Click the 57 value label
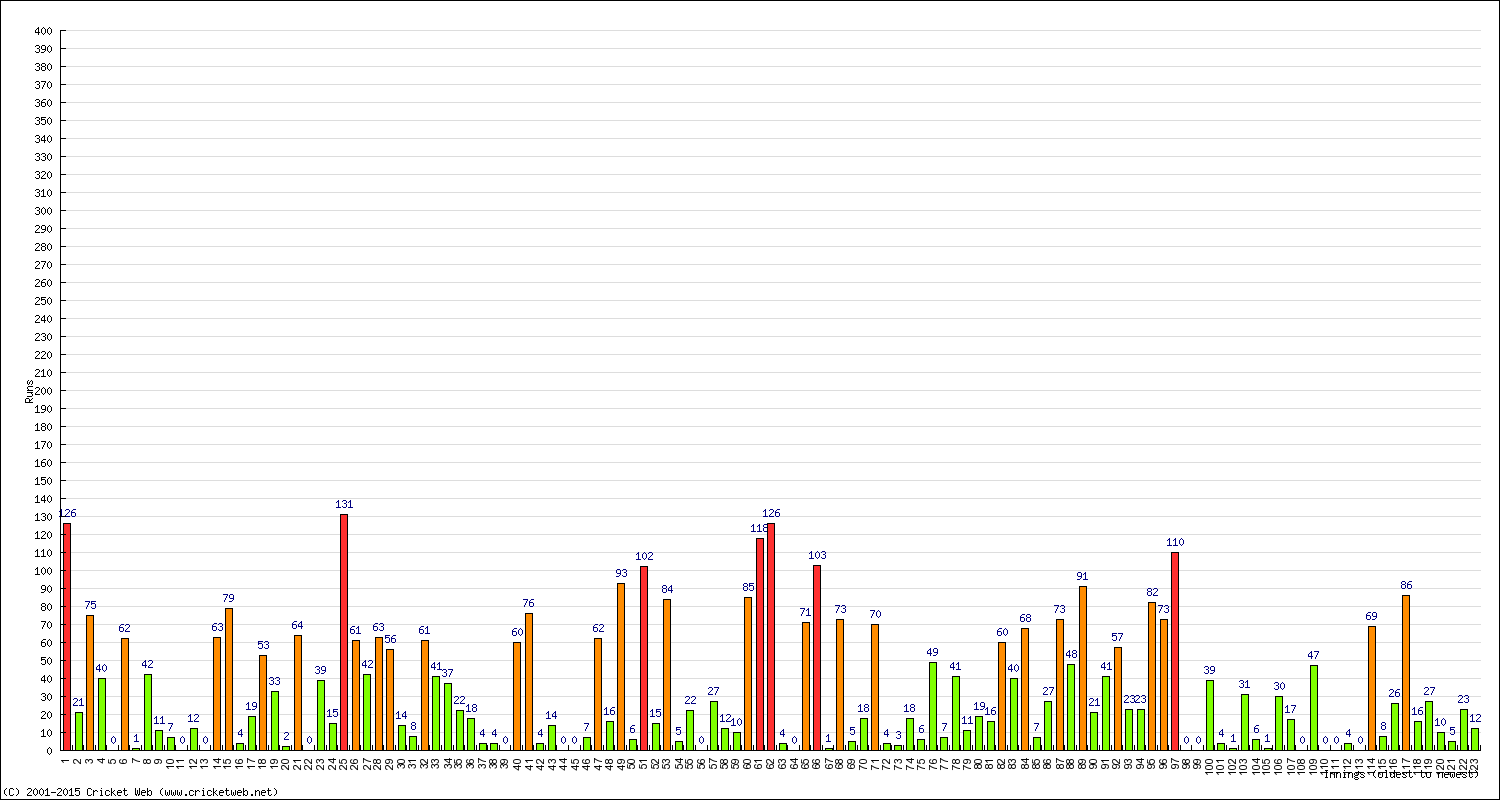1500x800 pixels. tap(1117, 638)
